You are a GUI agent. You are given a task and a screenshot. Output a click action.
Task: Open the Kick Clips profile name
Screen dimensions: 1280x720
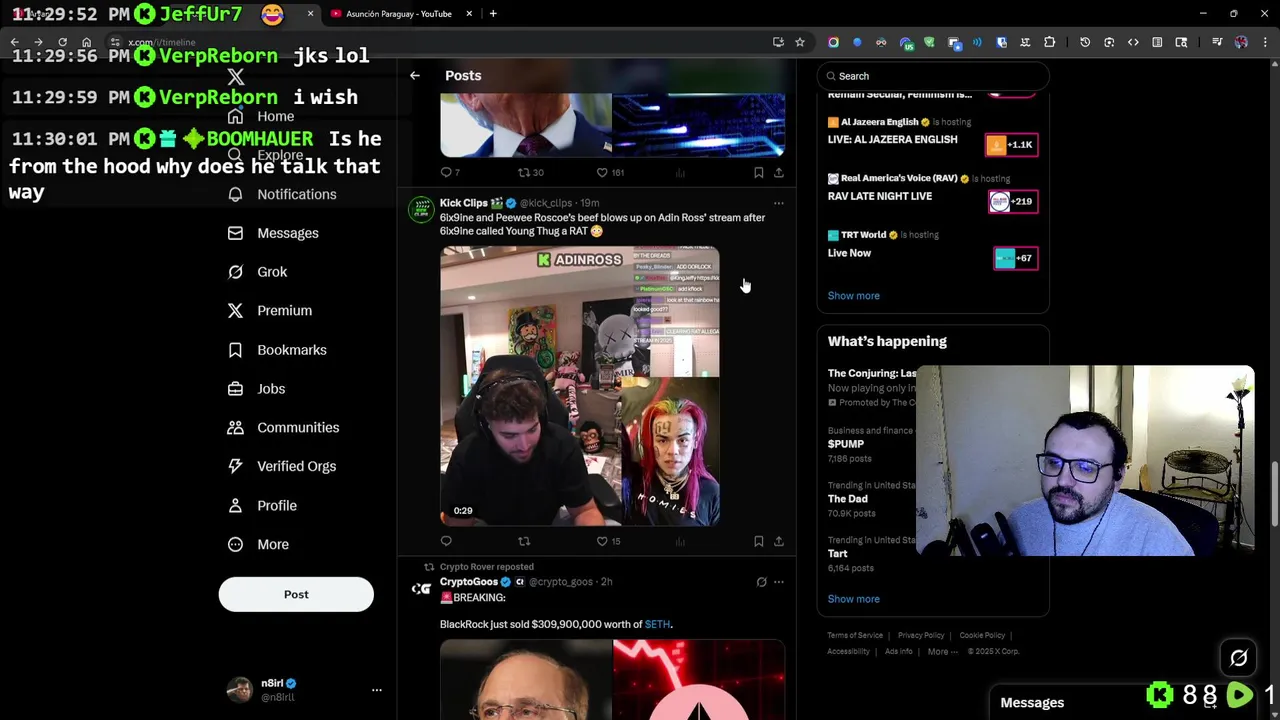click(x=463, y=203)
